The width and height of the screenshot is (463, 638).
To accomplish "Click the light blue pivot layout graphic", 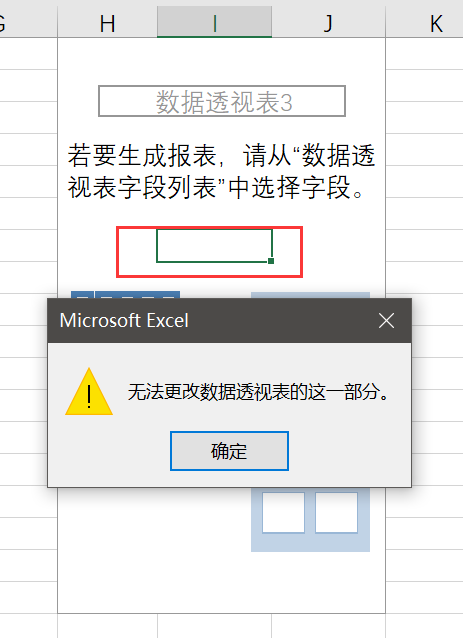I will pyautogui.click(x=310, y=519).
